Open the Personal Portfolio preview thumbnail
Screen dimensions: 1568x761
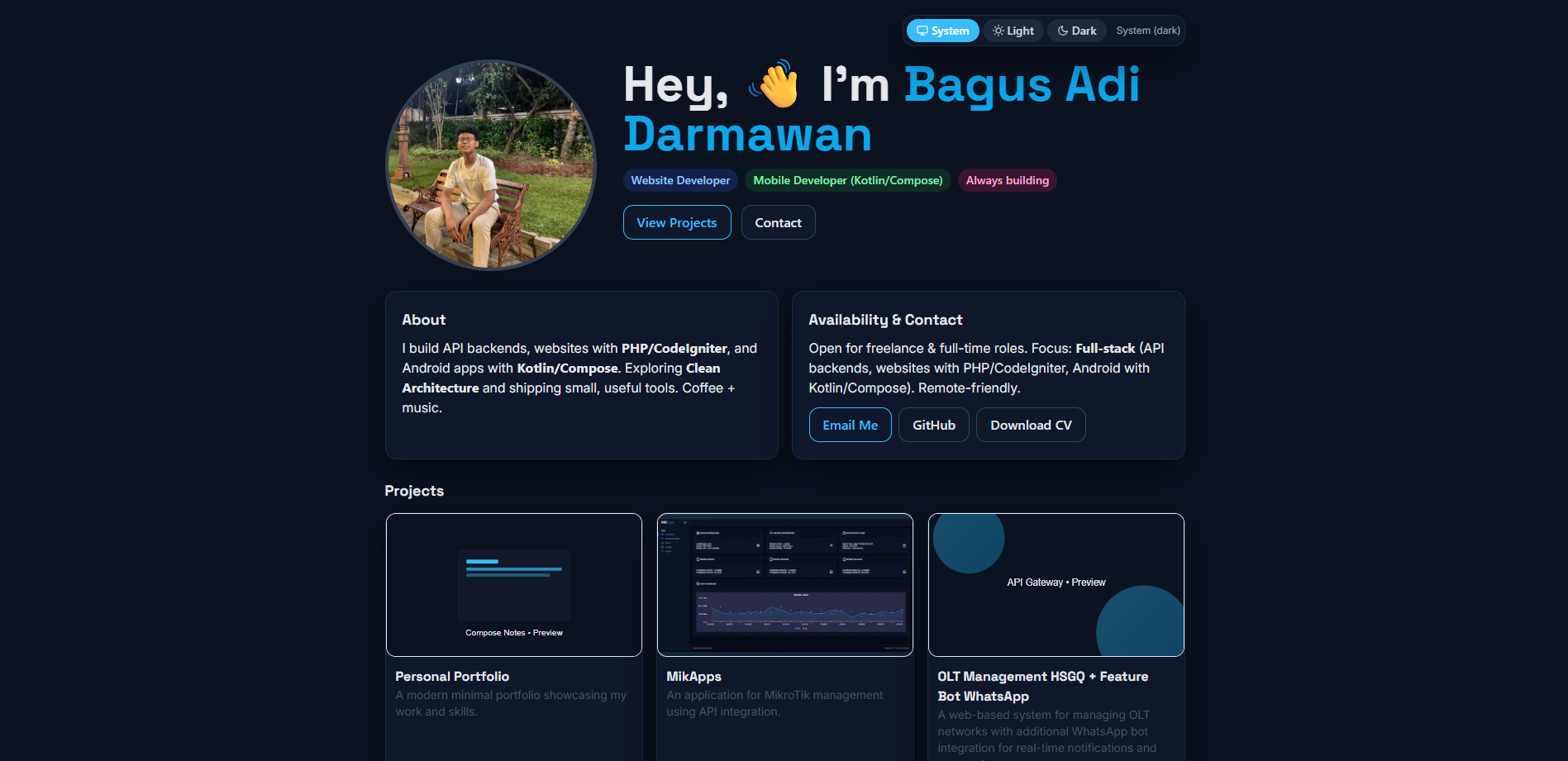(513, 585)
